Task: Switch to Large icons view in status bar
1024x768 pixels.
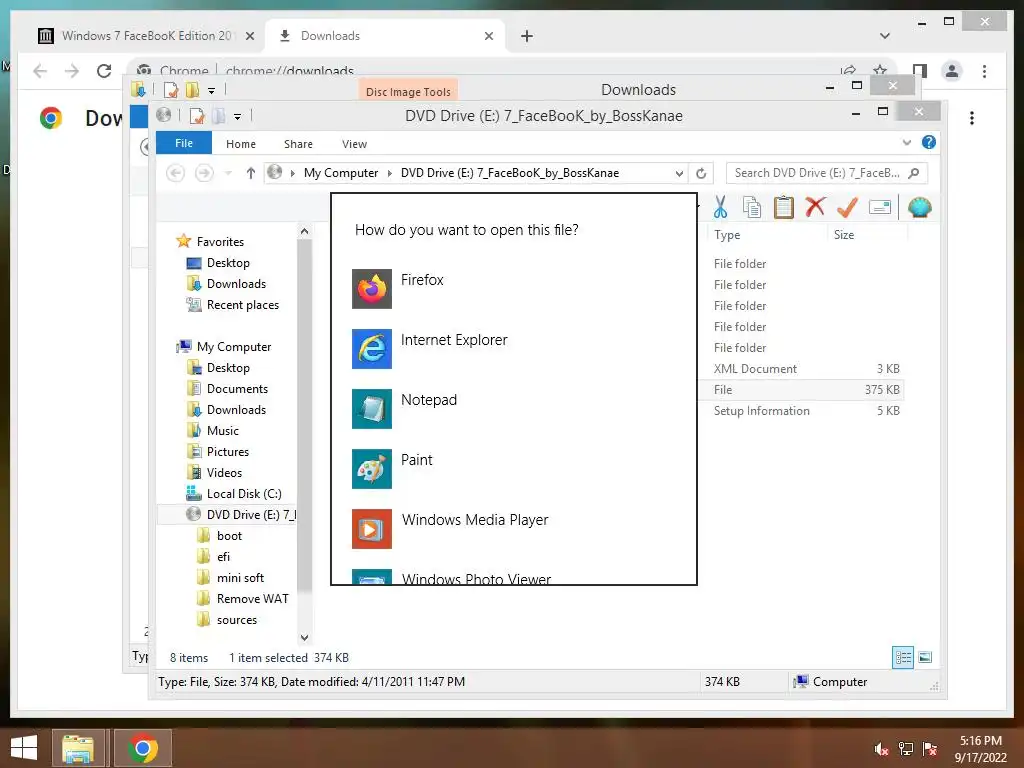Action: coord(925,657)
